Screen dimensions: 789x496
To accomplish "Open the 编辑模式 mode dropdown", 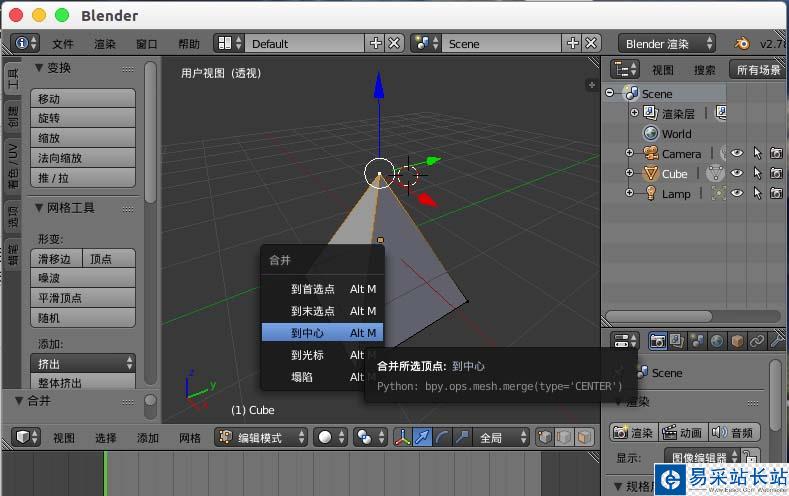I will pyautogui.click(x=261, y=437).
